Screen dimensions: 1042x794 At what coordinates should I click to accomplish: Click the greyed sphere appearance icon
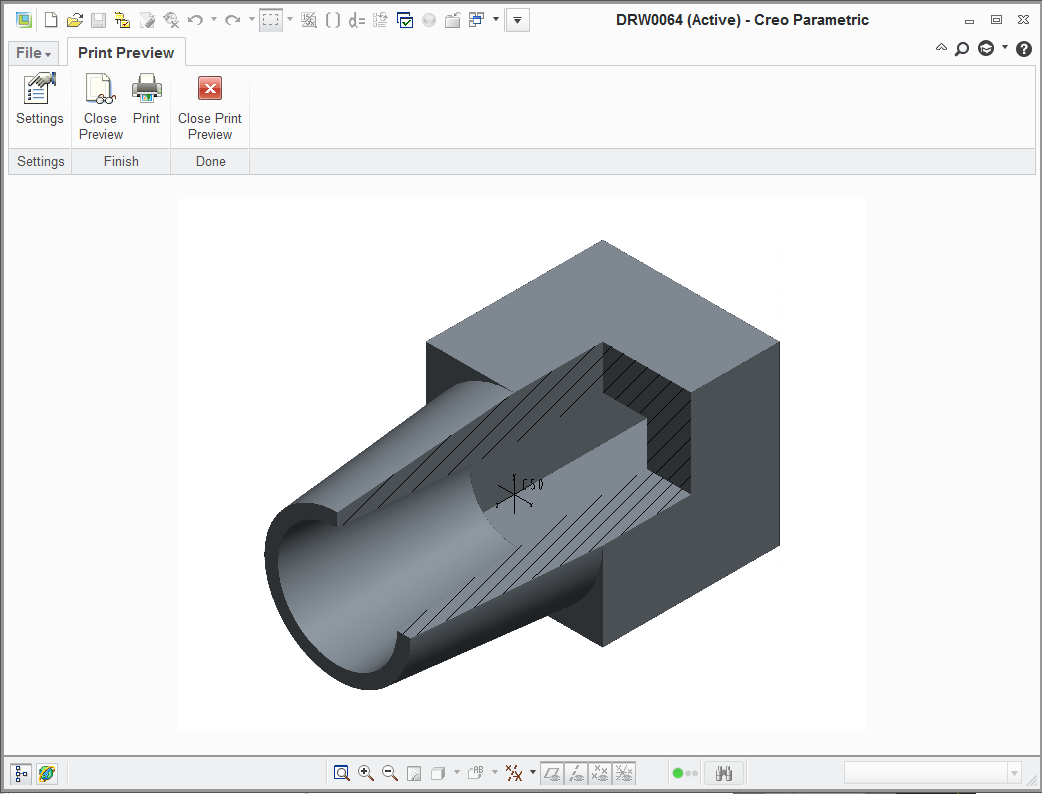(x=429, y=20)
